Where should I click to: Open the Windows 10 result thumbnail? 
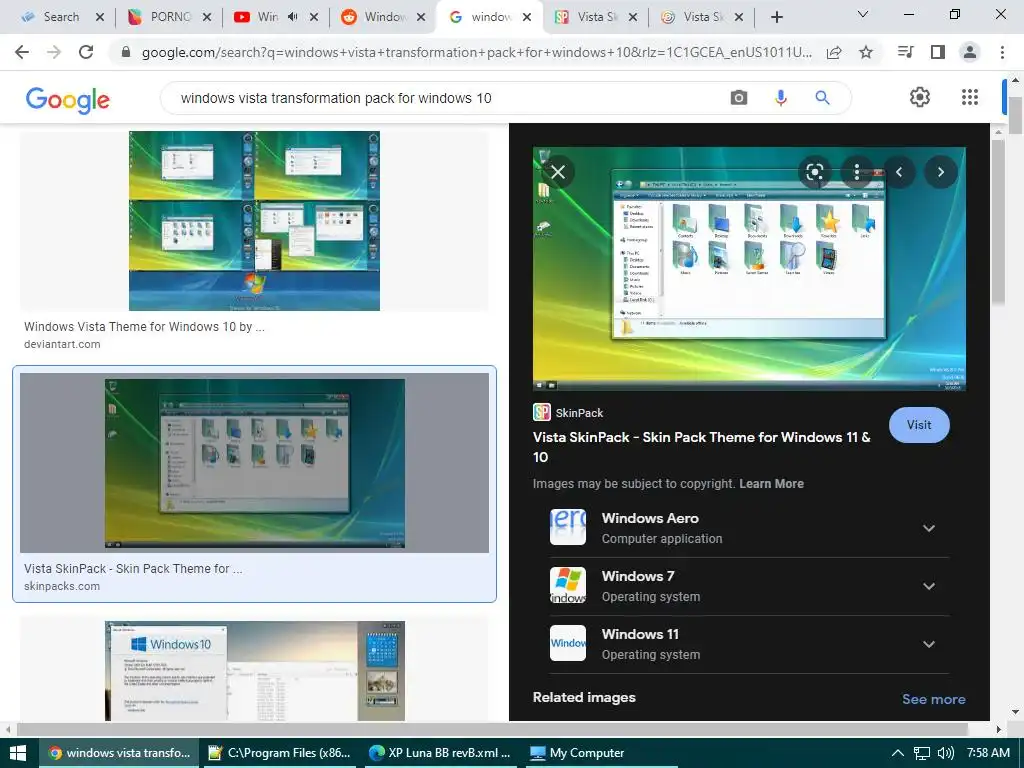click(x=255, y=671)
